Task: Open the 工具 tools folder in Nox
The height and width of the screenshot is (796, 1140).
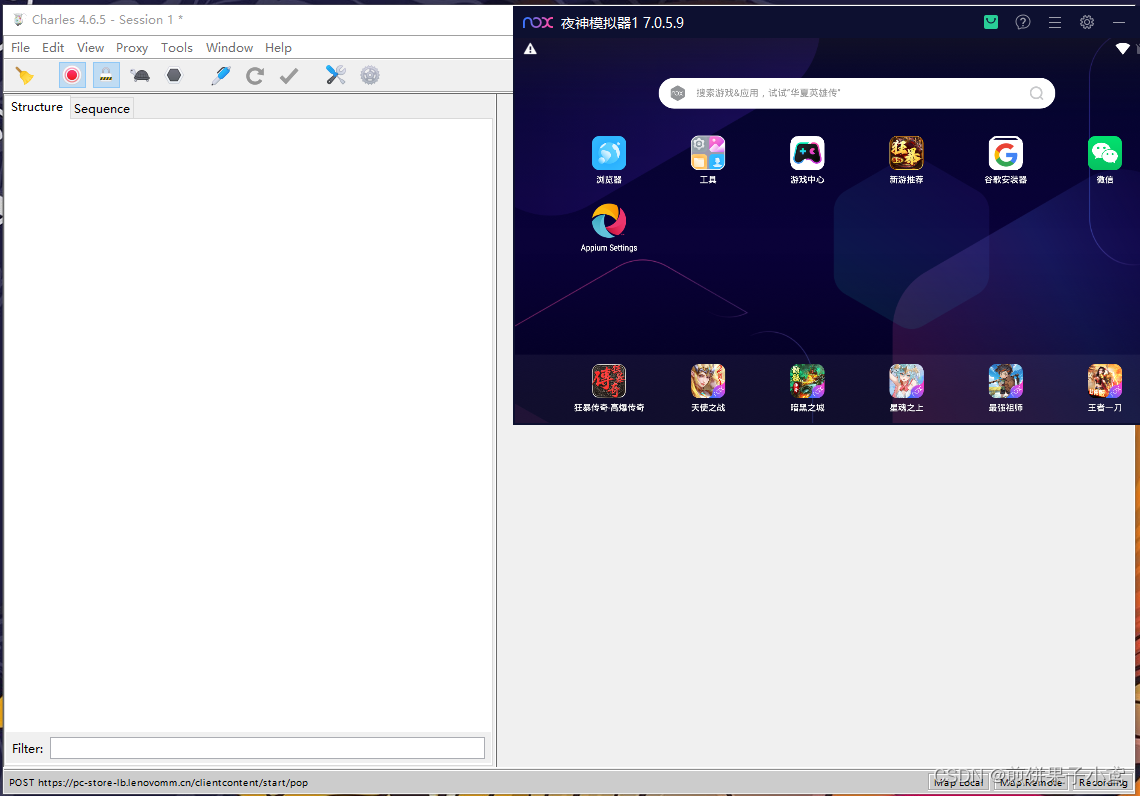Action: click(707, 160)
